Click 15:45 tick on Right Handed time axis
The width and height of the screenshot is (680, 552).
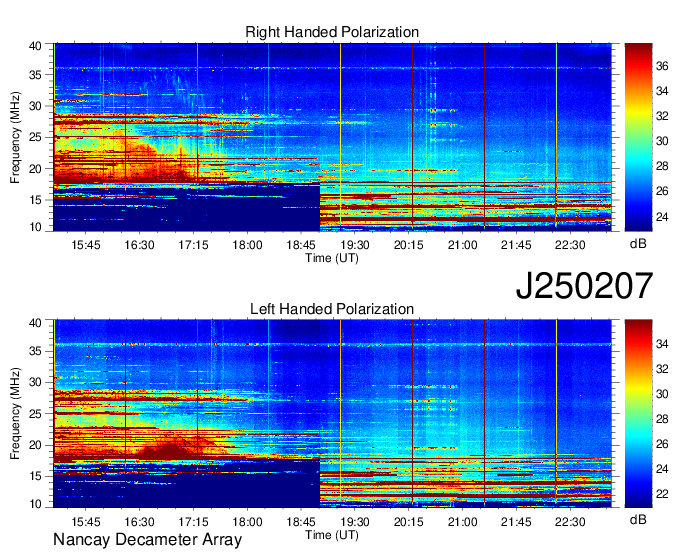pos(86,245)
